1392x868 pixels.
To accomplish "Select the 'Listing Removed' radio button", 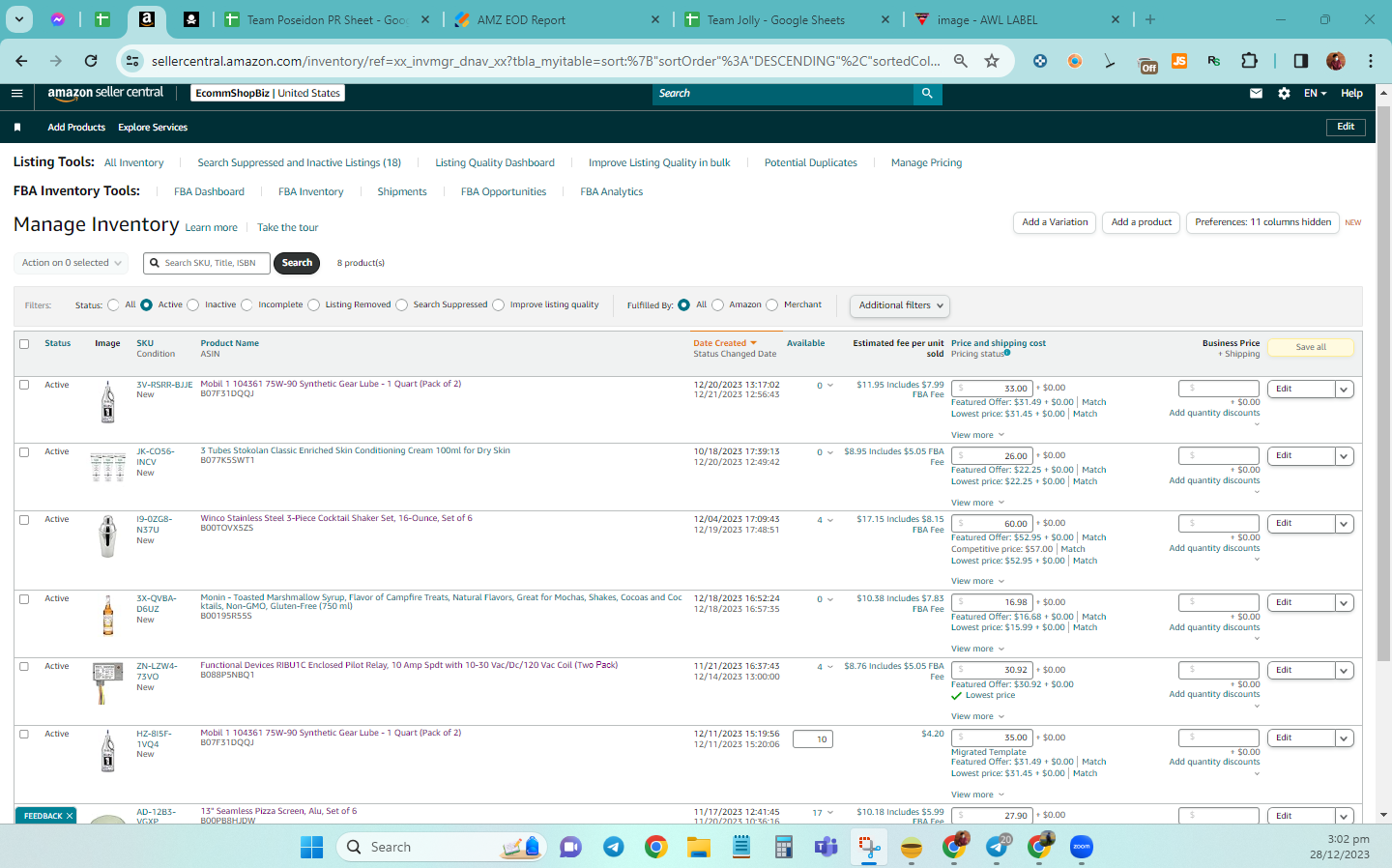I will point(313,305).
